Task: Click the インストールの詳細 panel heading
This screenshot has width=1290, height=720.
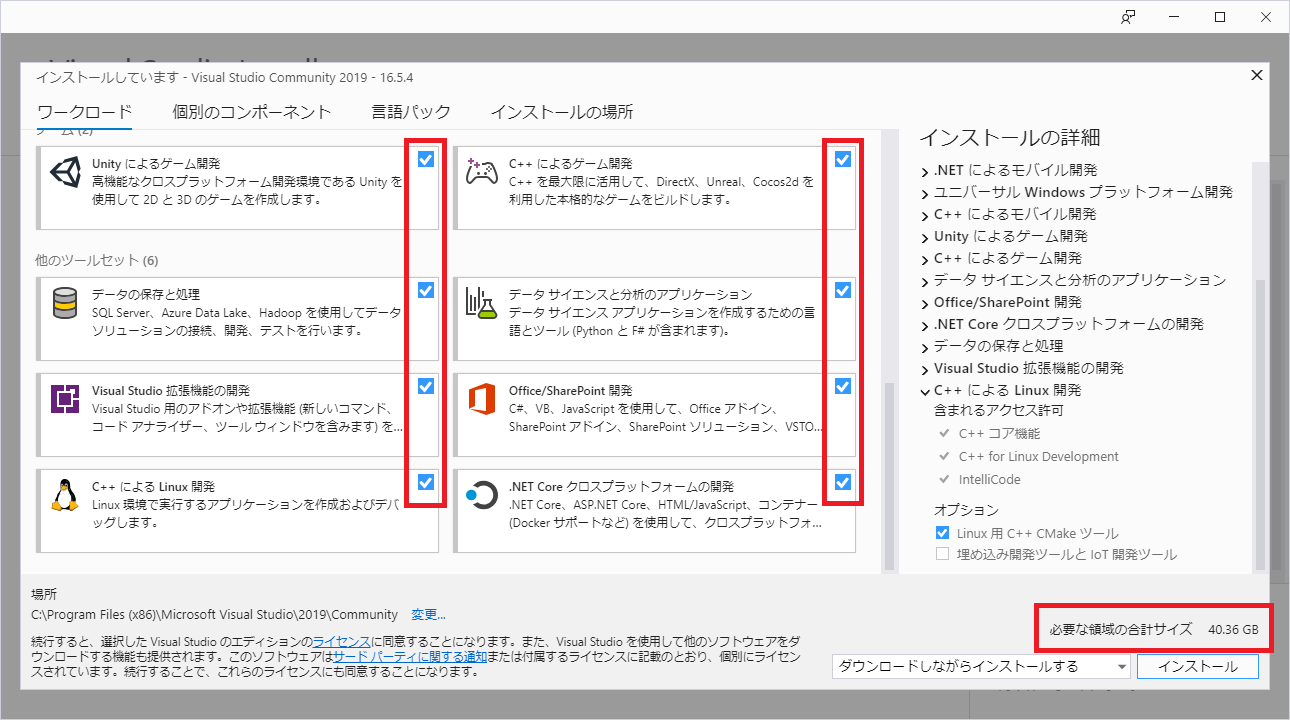Action: tap(1009, 137)
